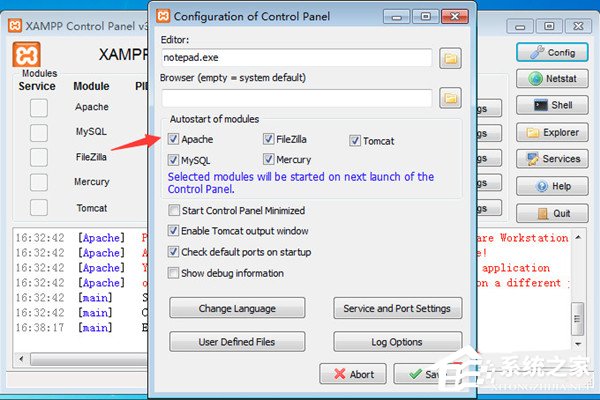Click the Tomcat service checkbox in main window
600x400 pixels.
coord(39,208)
